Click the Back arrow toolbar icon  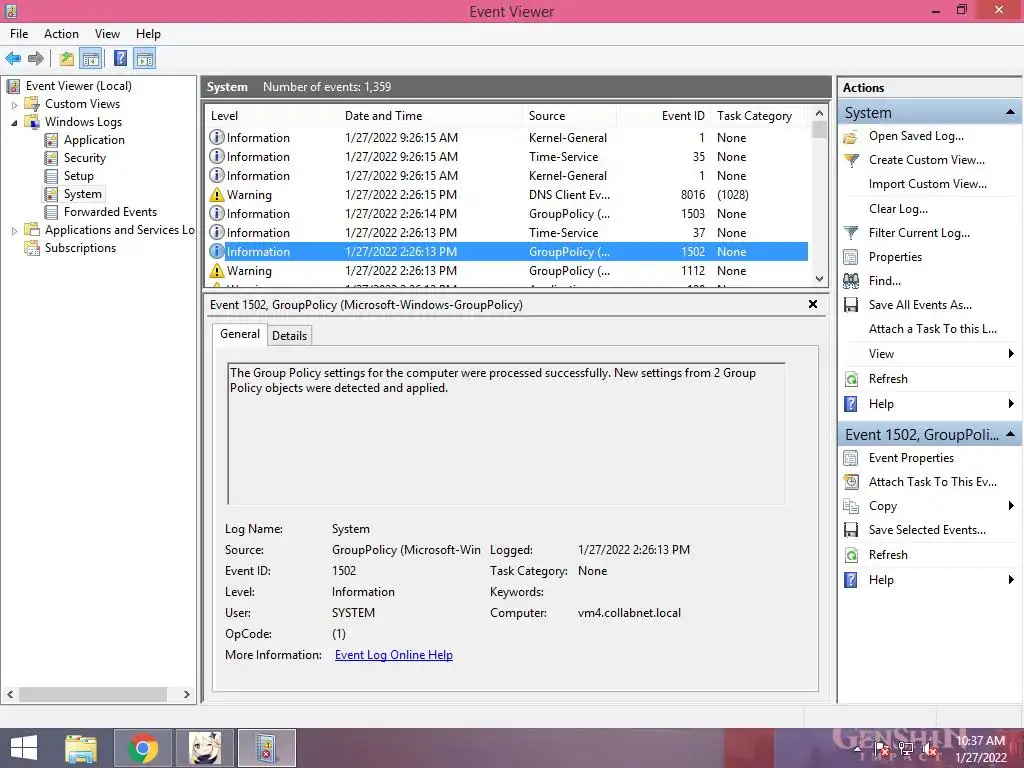click(x=13, y=59)
